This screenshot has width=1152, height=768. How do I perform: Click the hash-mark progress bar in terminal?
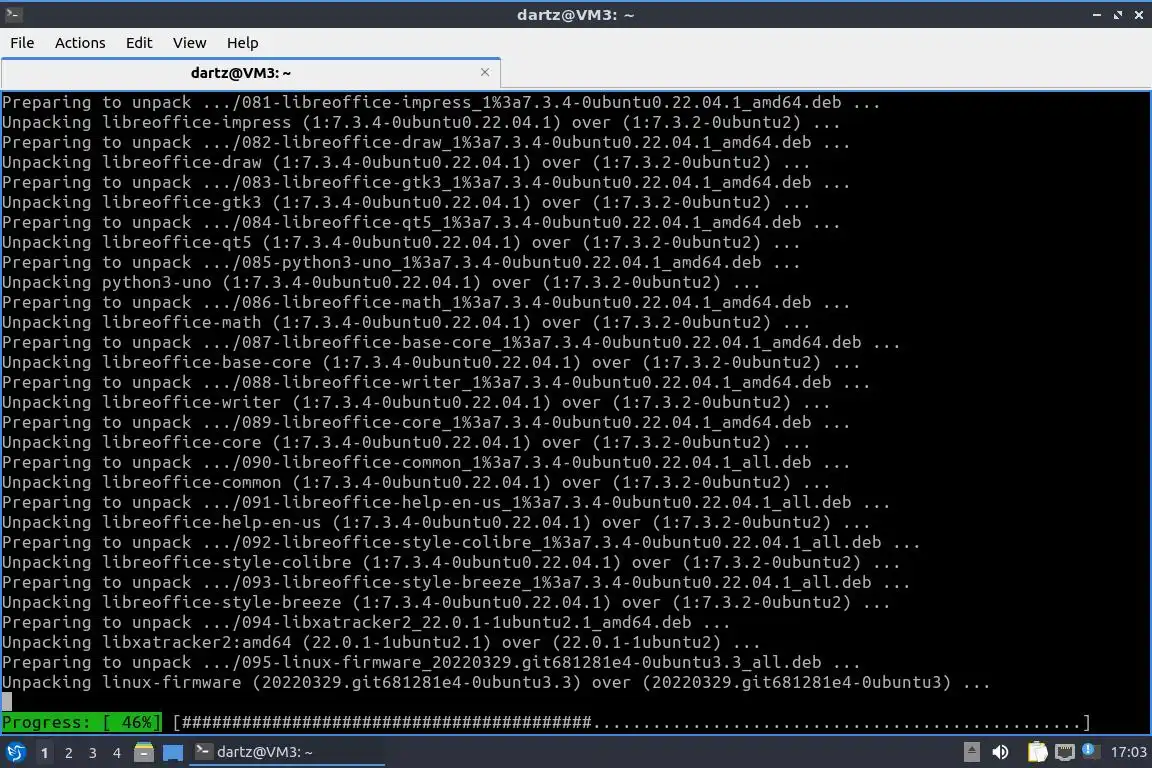coord(631,722)
